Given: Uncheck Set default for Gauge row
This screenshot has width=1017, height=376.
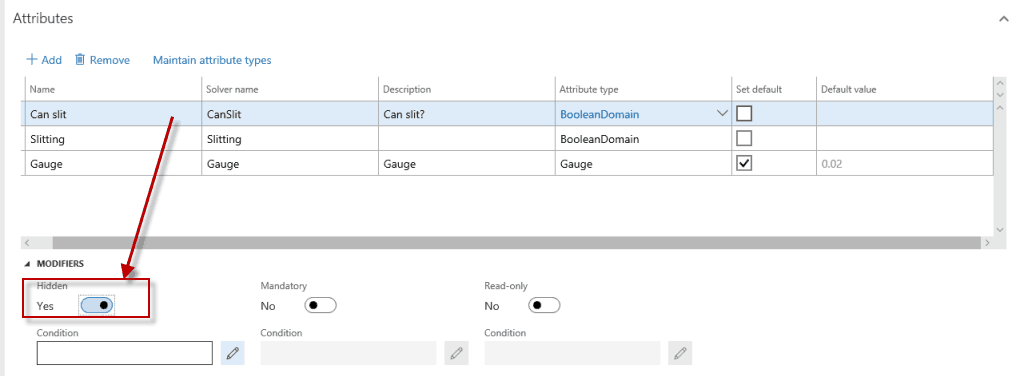Looking at the screenshot, I should pyautogui.click(x=745, y=163).
